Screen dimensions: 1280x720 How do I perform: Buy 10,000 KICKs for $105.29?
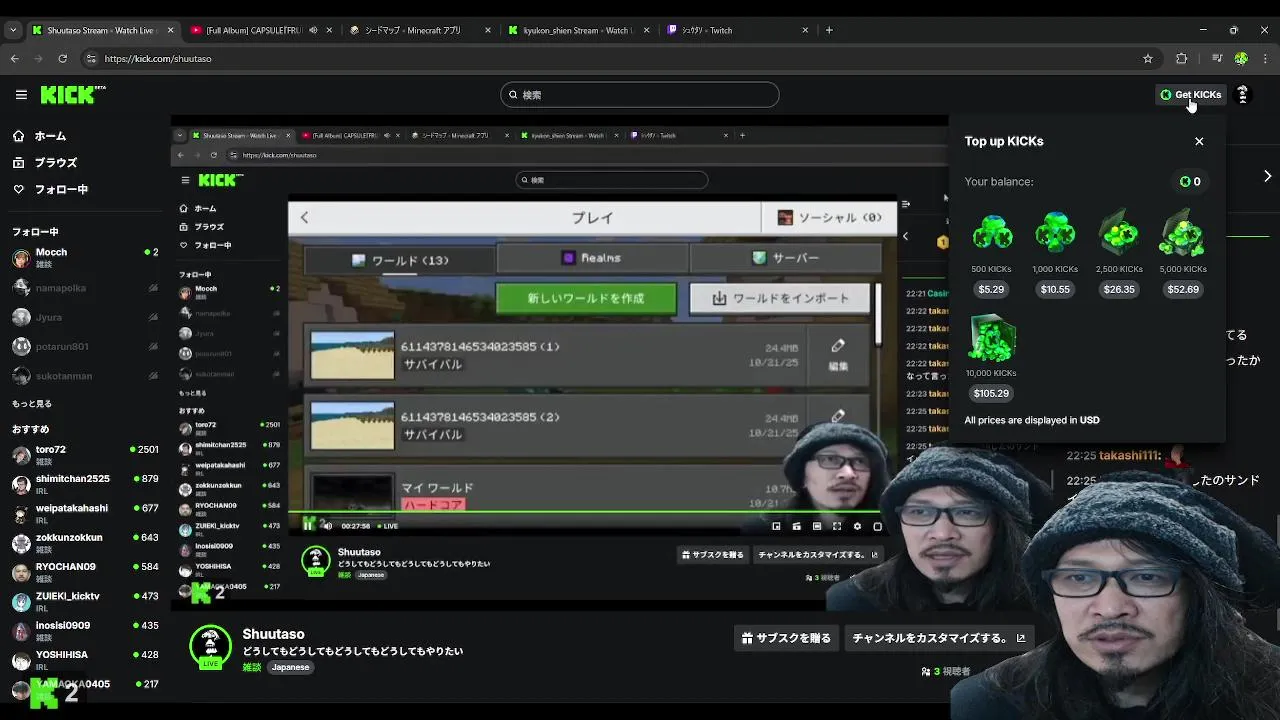[991, 393]
